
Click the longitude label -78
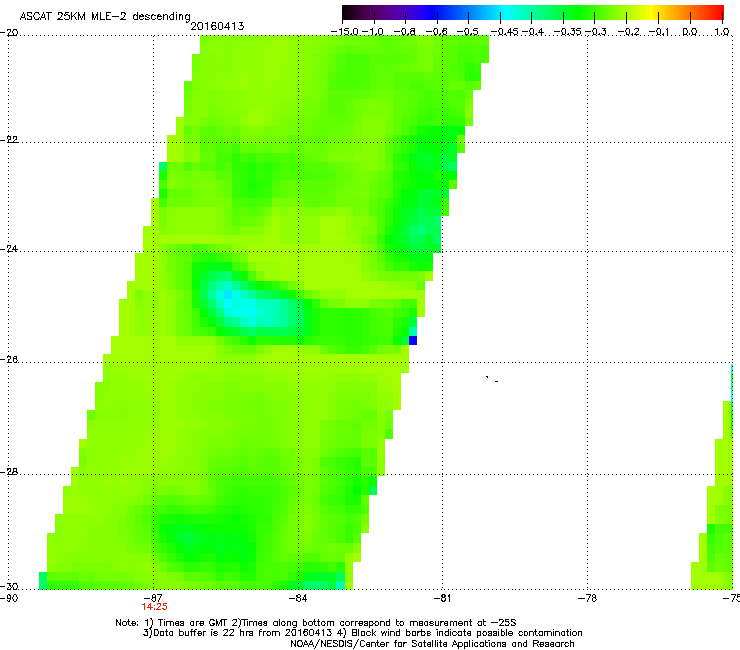(x=587, y=598)
